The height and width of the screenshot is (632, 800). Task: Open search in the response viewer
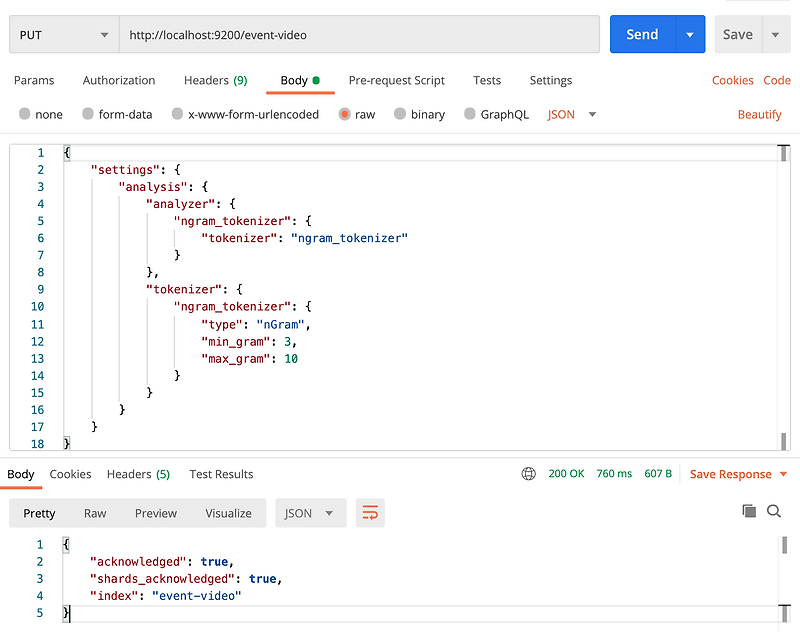pos(774,511)
